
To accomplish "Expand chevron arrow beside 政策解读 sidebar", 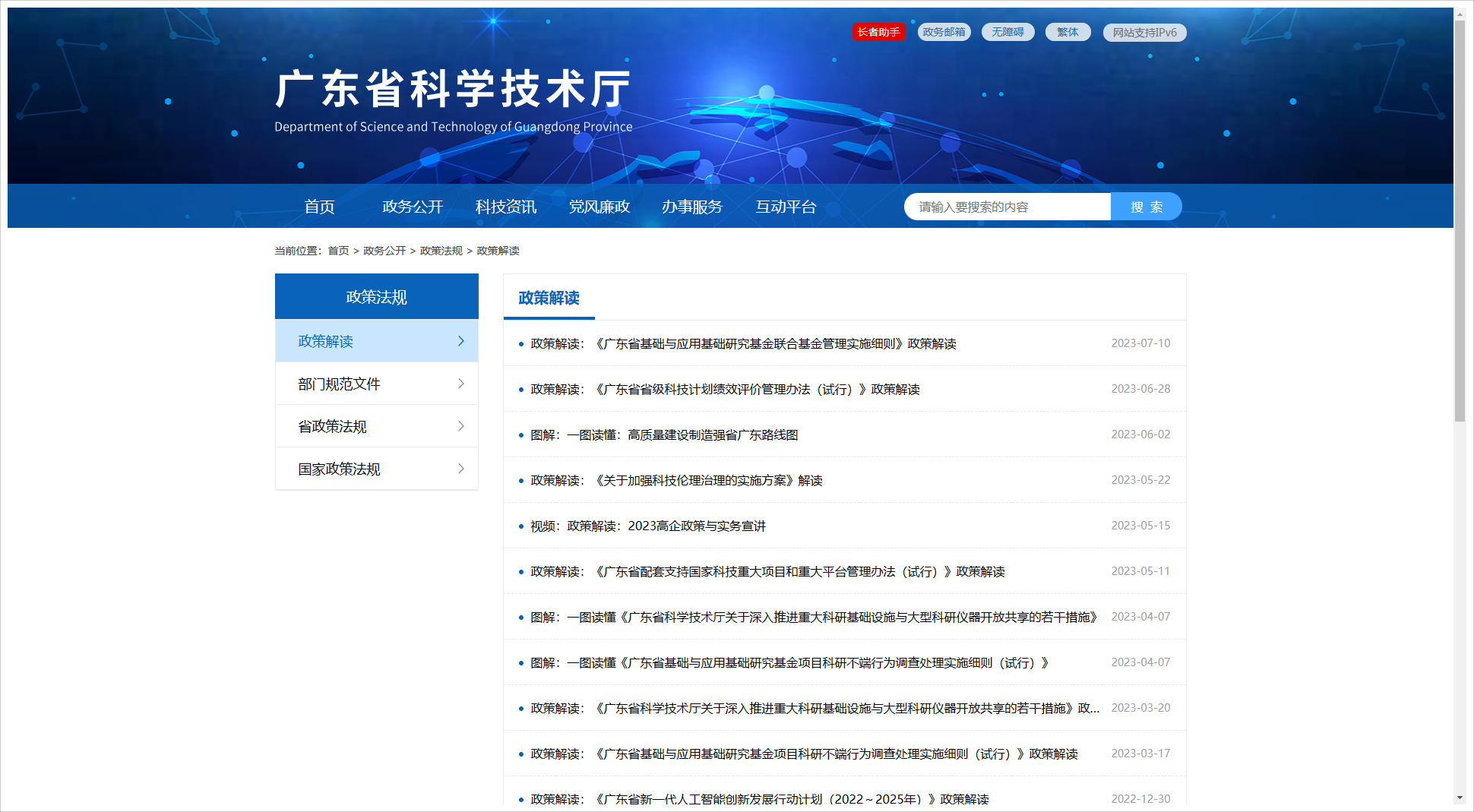I will click(x=460, y=341).
